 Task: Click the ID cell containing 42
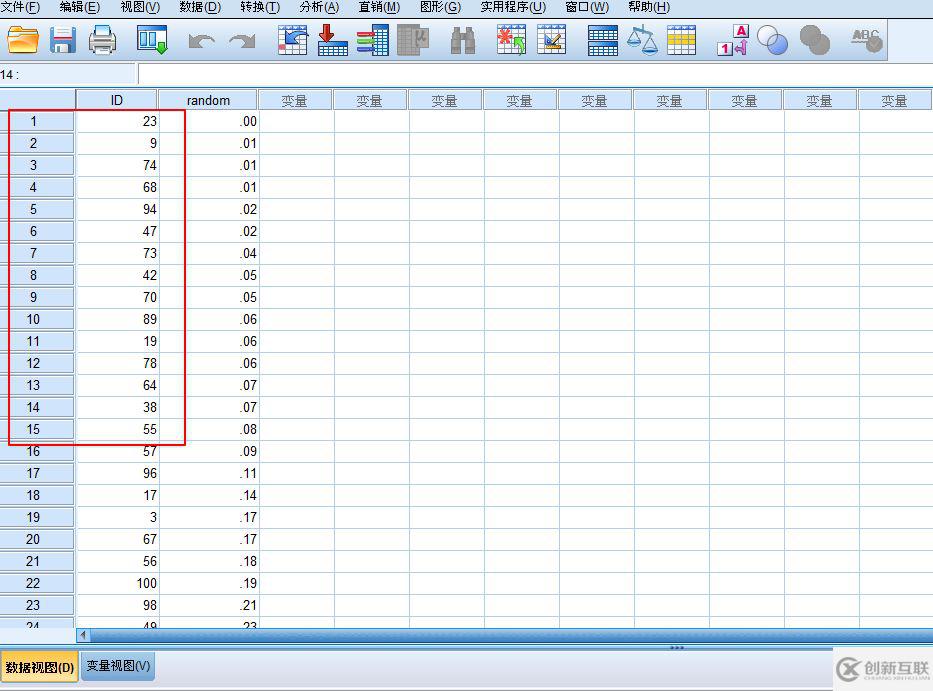pyautogui.click(x=117, y=276)
